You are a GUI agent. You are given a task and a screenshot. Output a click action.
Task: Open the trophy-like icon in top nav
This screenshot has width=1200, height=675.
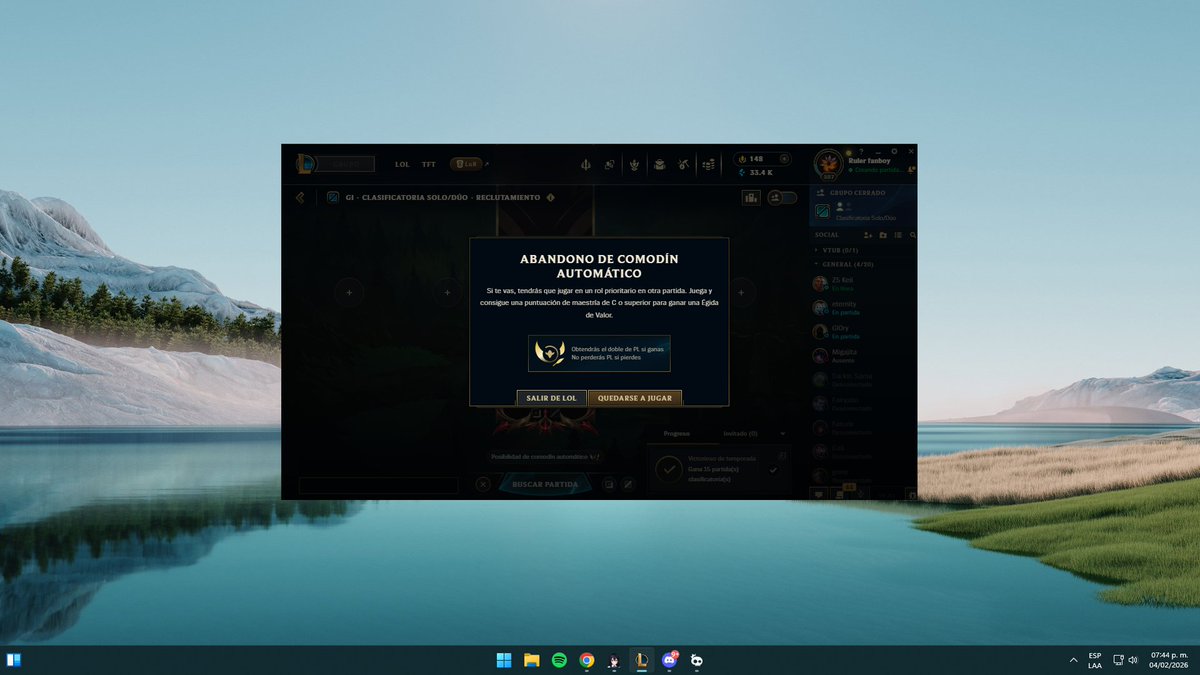click(x=634, y=165)
